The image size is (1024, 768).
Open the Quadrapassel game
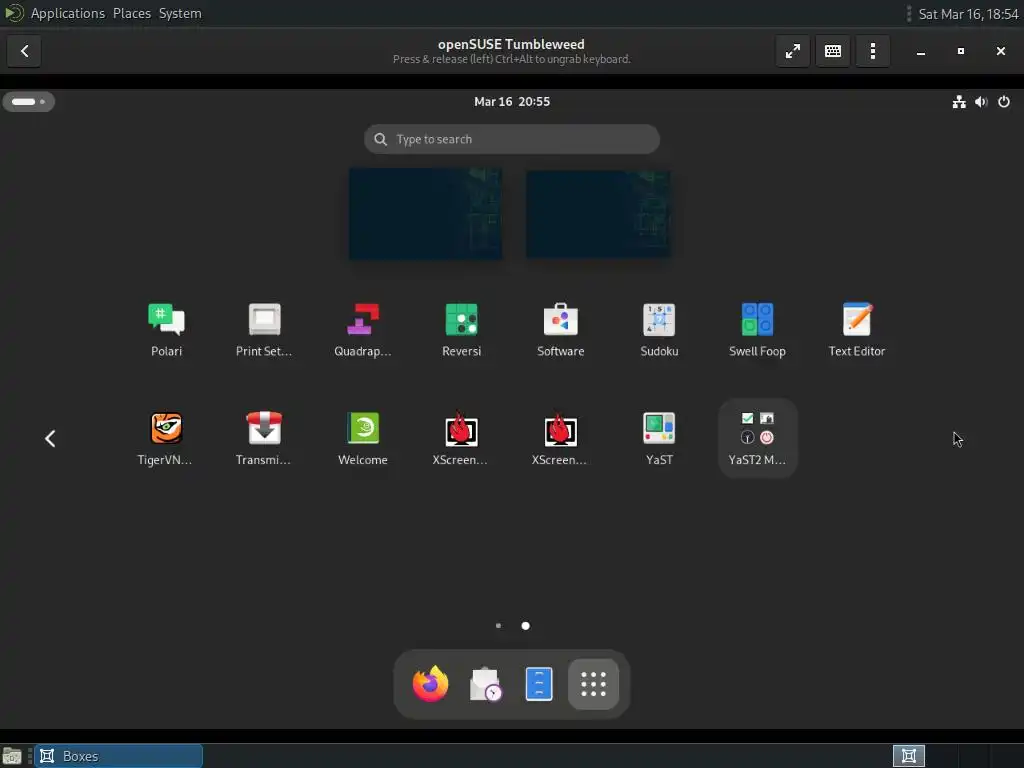pyautogui.click(x=362, y=330)
